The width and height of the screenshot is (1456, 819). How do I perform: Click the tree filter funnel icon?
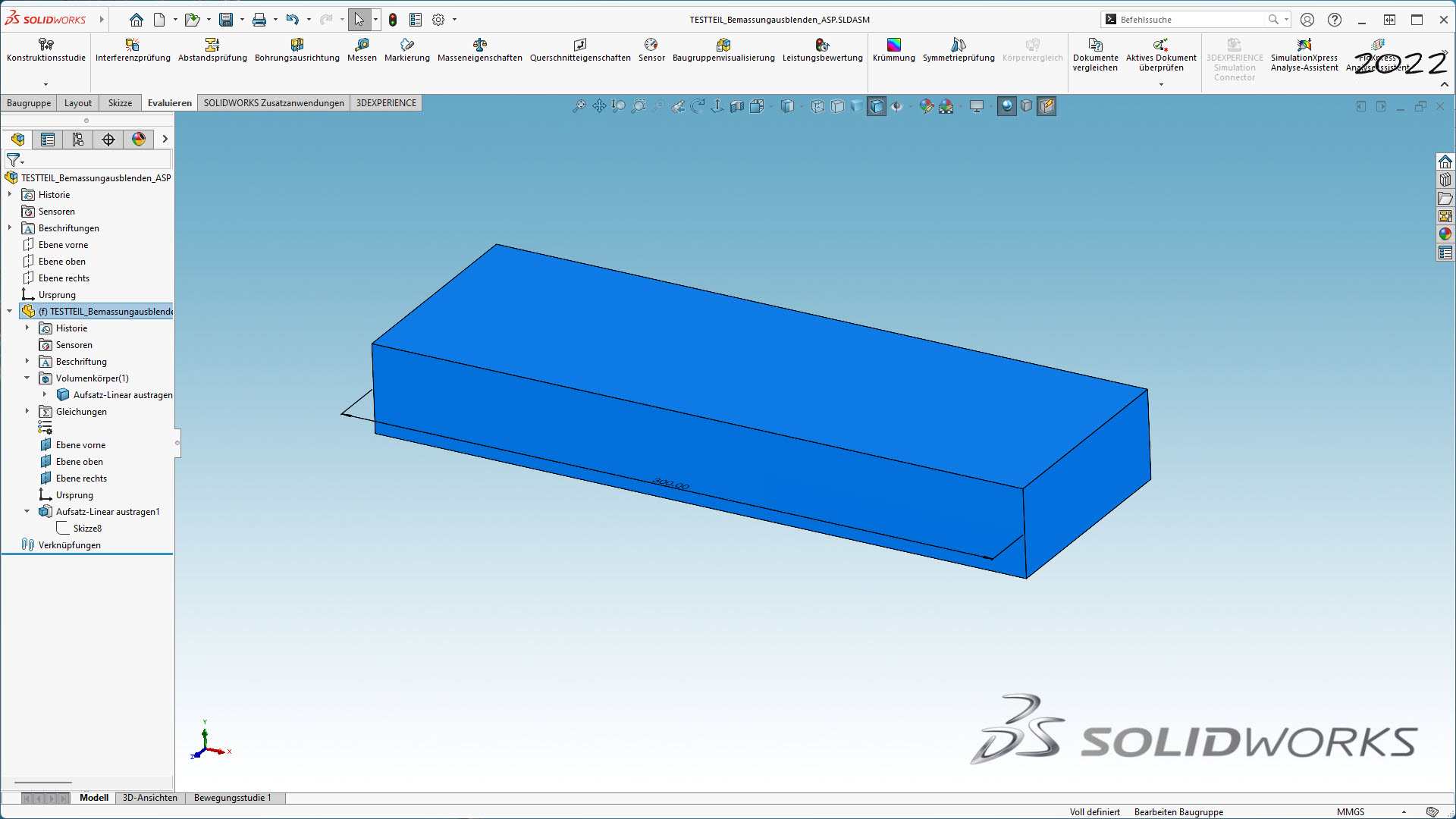tap(14, 160)
